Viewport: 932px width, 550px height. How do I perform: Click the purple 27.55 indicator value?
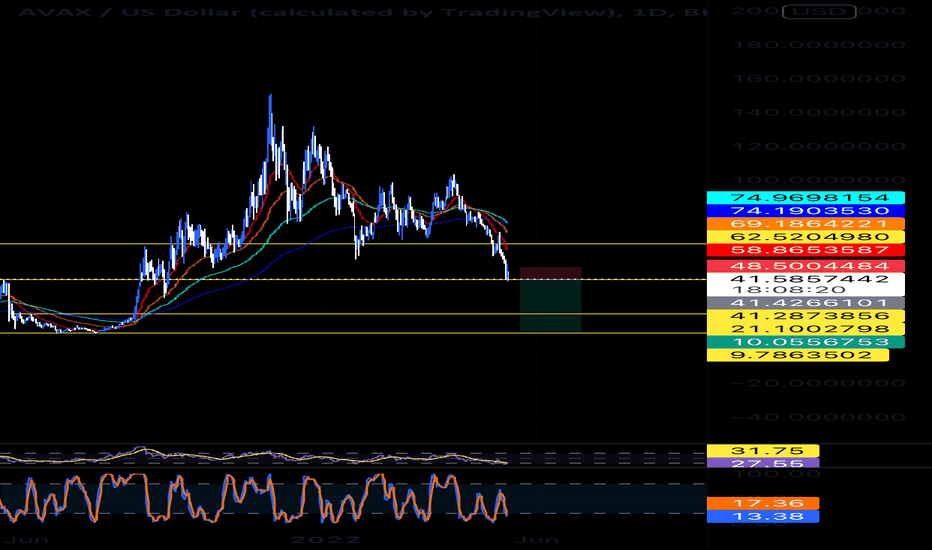(763, 463)
